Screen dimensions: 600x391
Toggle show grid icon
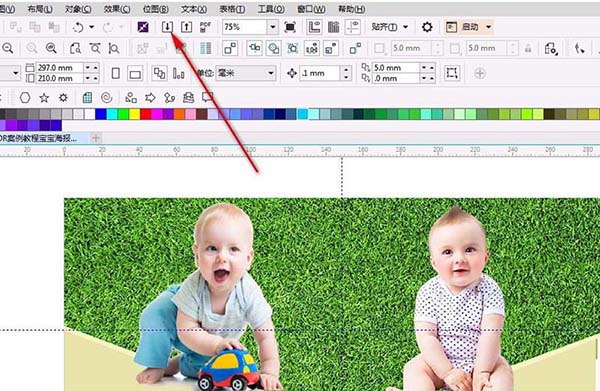[333, 27]
